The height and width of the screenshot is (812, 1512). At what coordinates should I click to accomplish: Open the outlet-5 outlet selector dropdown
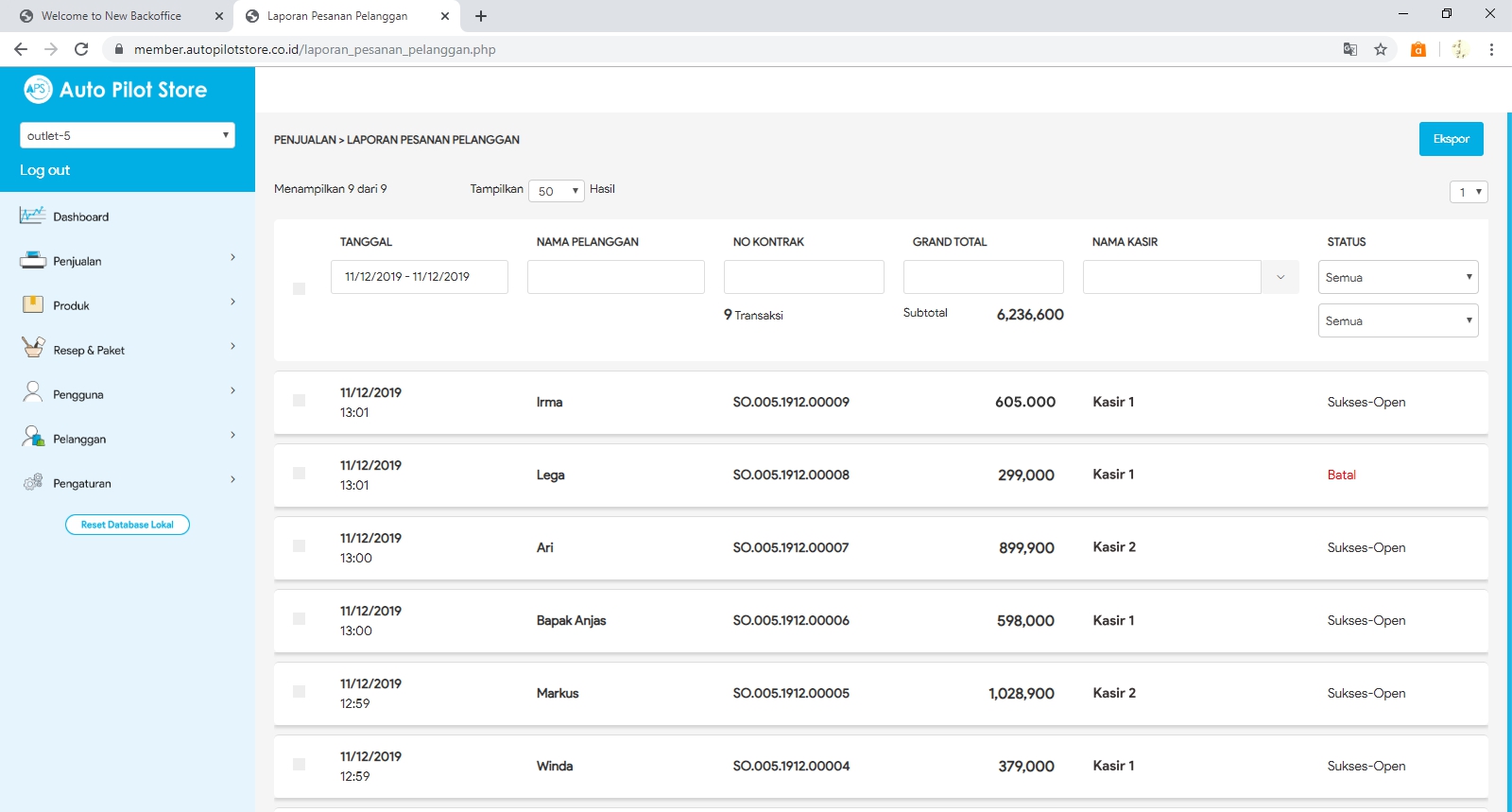127,135
